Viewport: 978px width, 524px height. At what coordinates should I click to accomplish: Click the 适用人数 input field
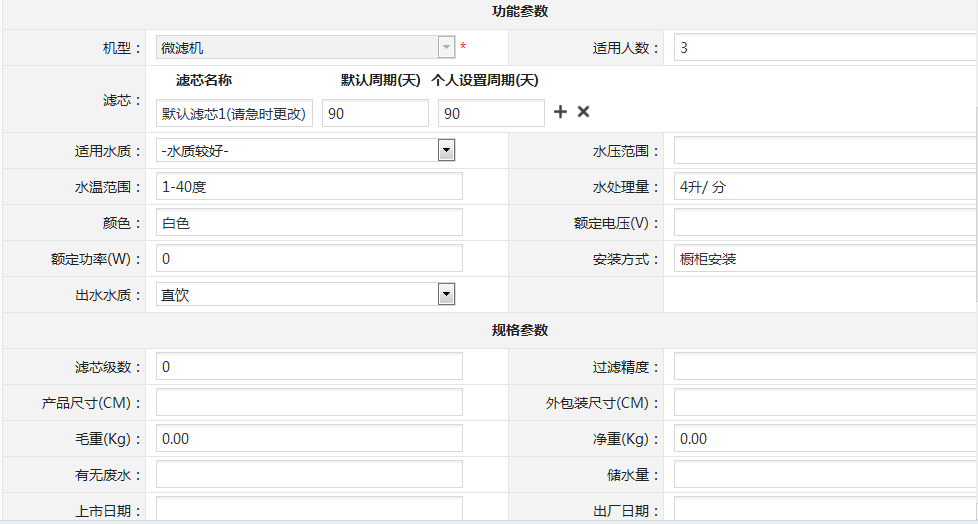(824, 47)
